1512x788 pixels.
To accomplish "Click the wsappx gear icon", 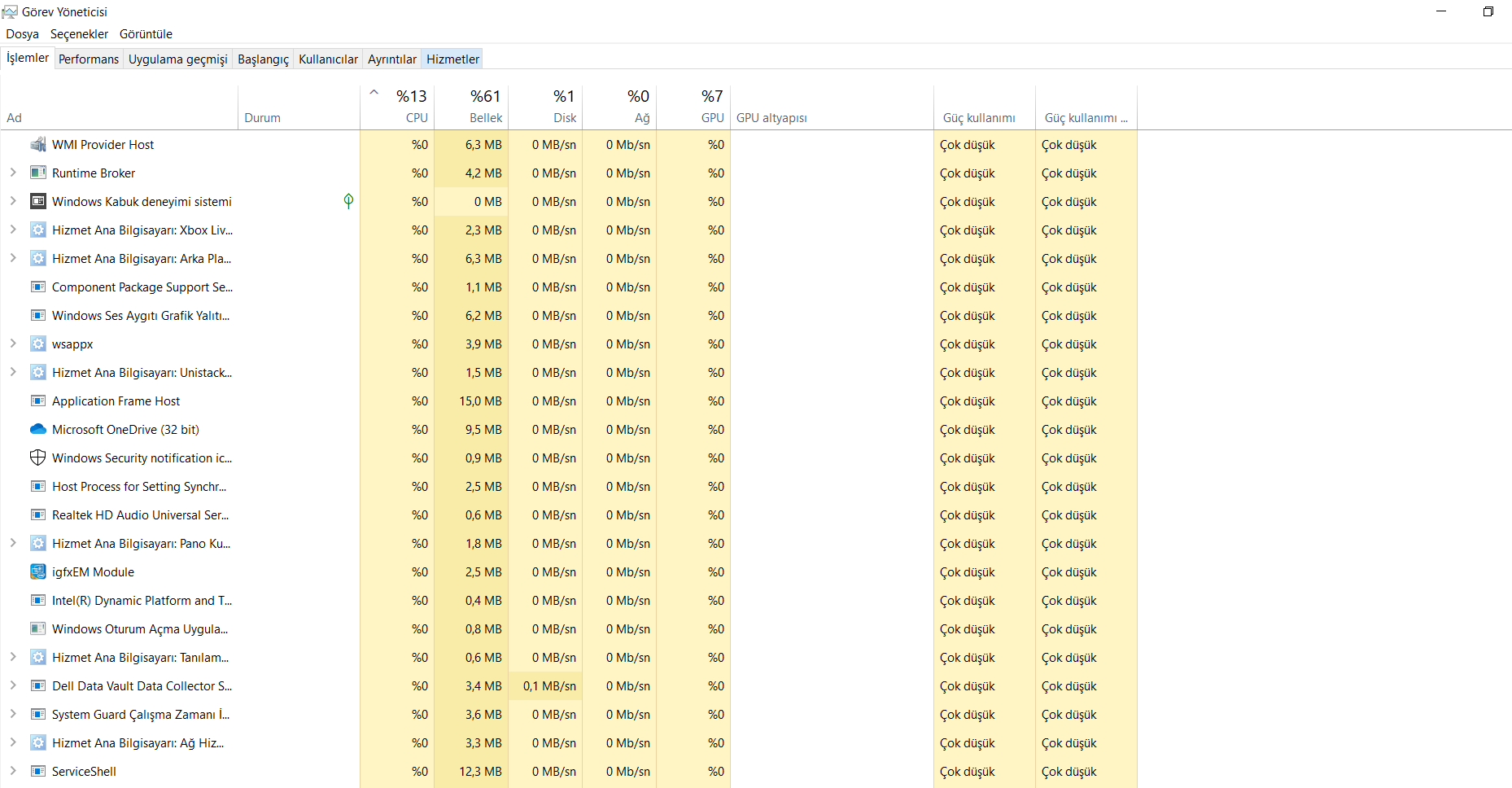I will tap(37, 344).
